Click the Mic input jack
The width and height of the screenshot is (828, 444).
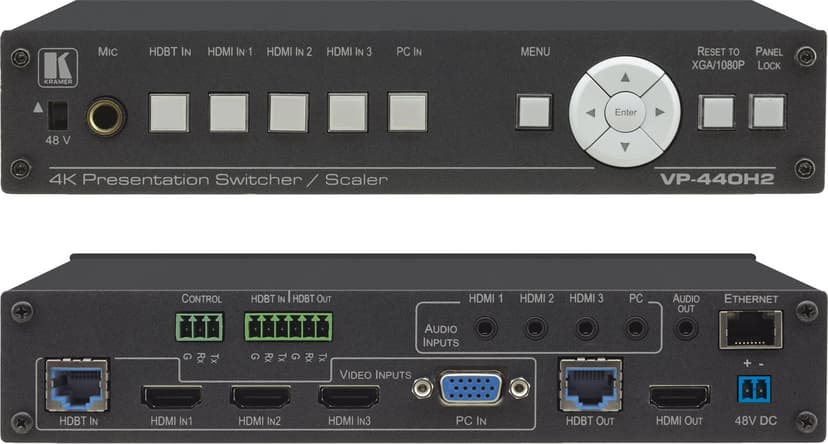coord(106,116)
